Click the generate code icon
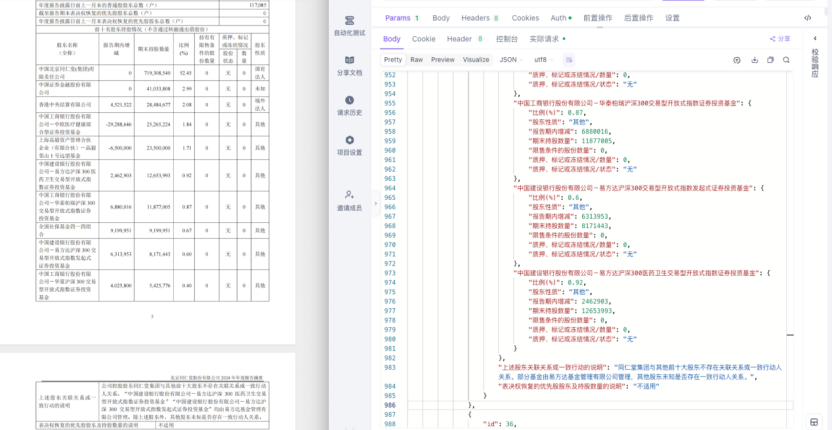The image size is (832, 430). click(x=808, y=18)
